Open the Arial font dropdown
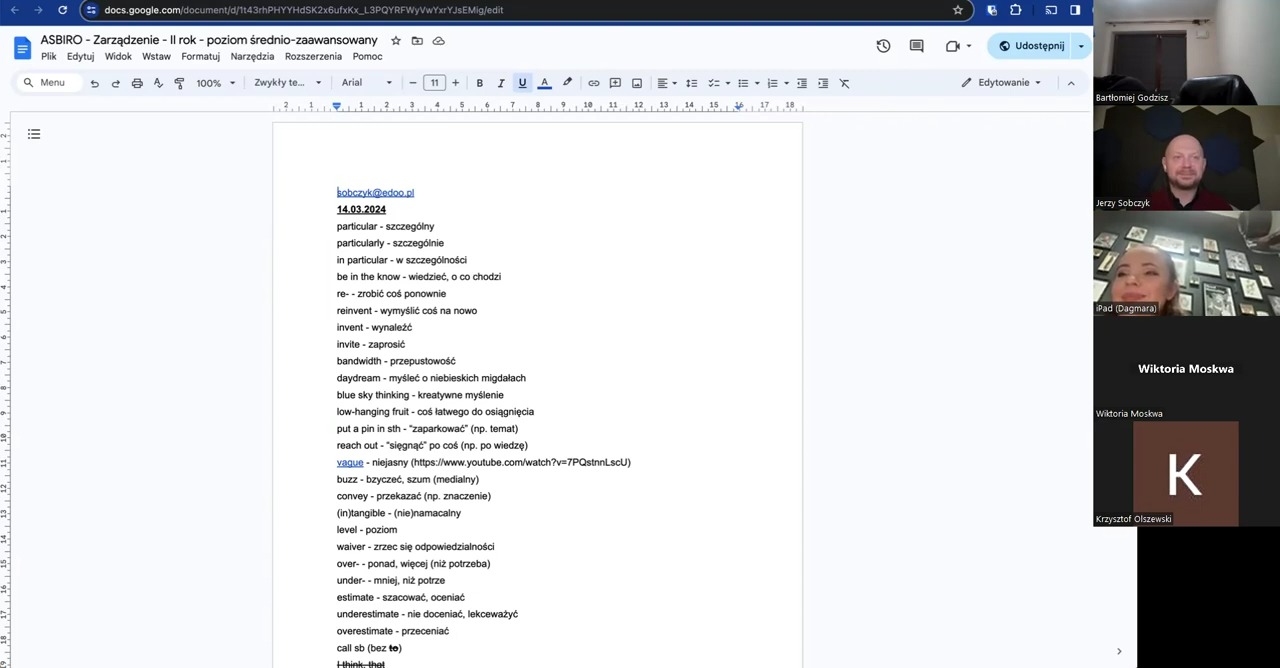The width and height of the screenshot is (1280, 668). (x=367, y=83)
